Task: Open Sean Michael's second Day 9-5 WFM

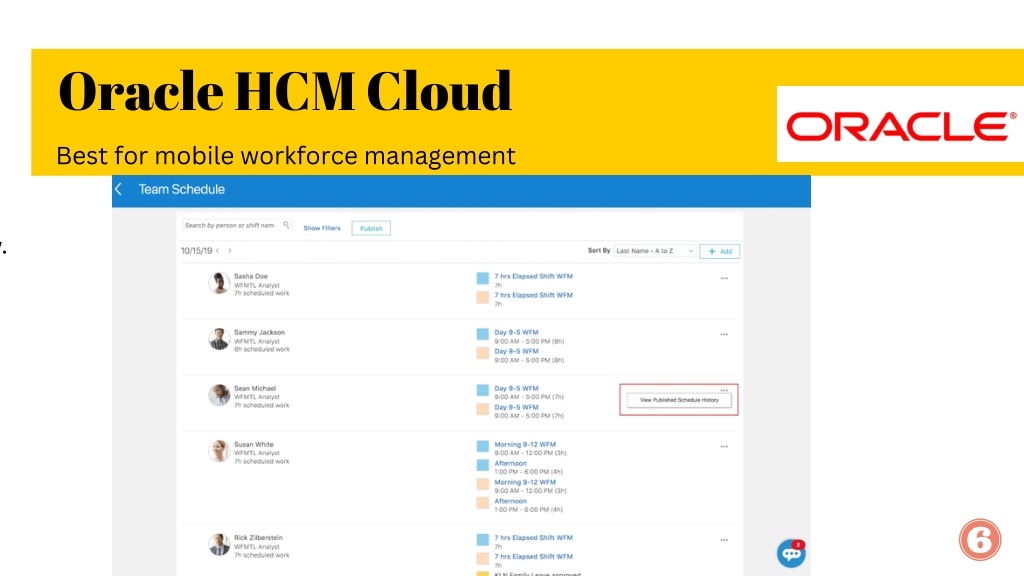Action: (x=516, y=407)
